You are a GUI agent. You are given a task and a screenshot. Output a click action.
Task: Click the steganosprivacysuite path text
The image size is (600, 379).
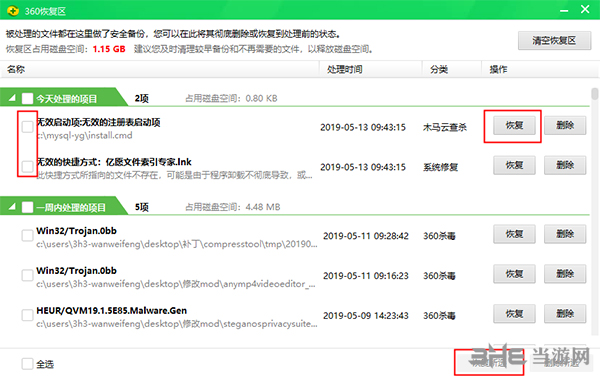click(x=177, y=324)
